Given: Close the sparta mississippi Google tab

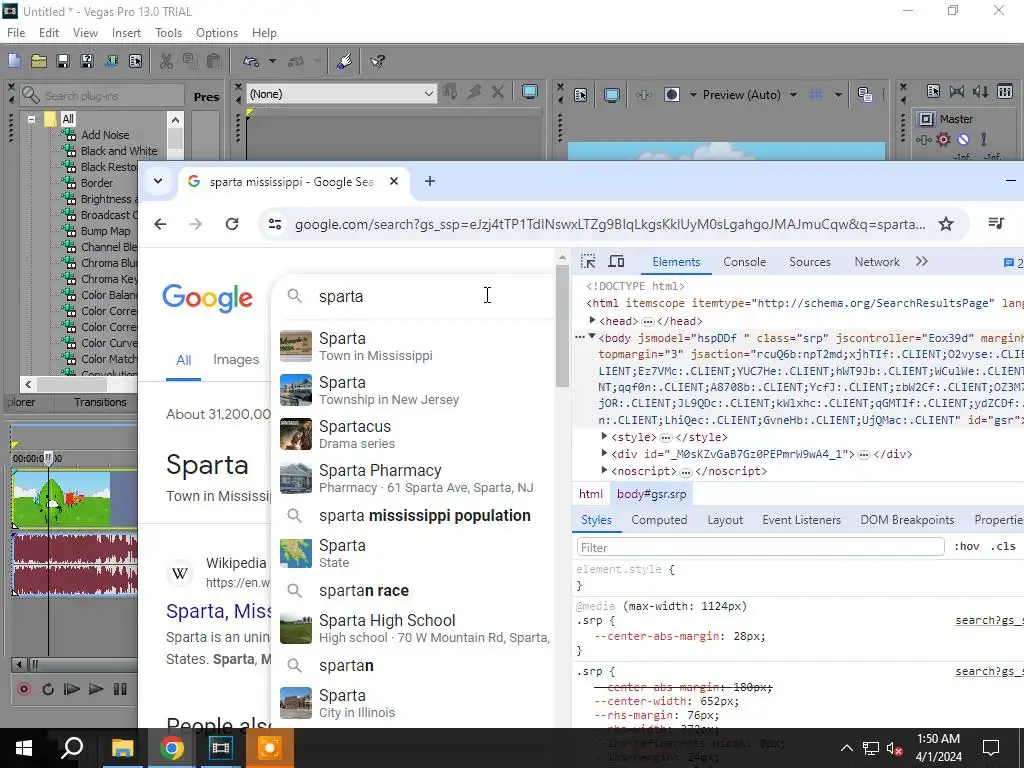Looking at the screenshot, I should 394,182.
